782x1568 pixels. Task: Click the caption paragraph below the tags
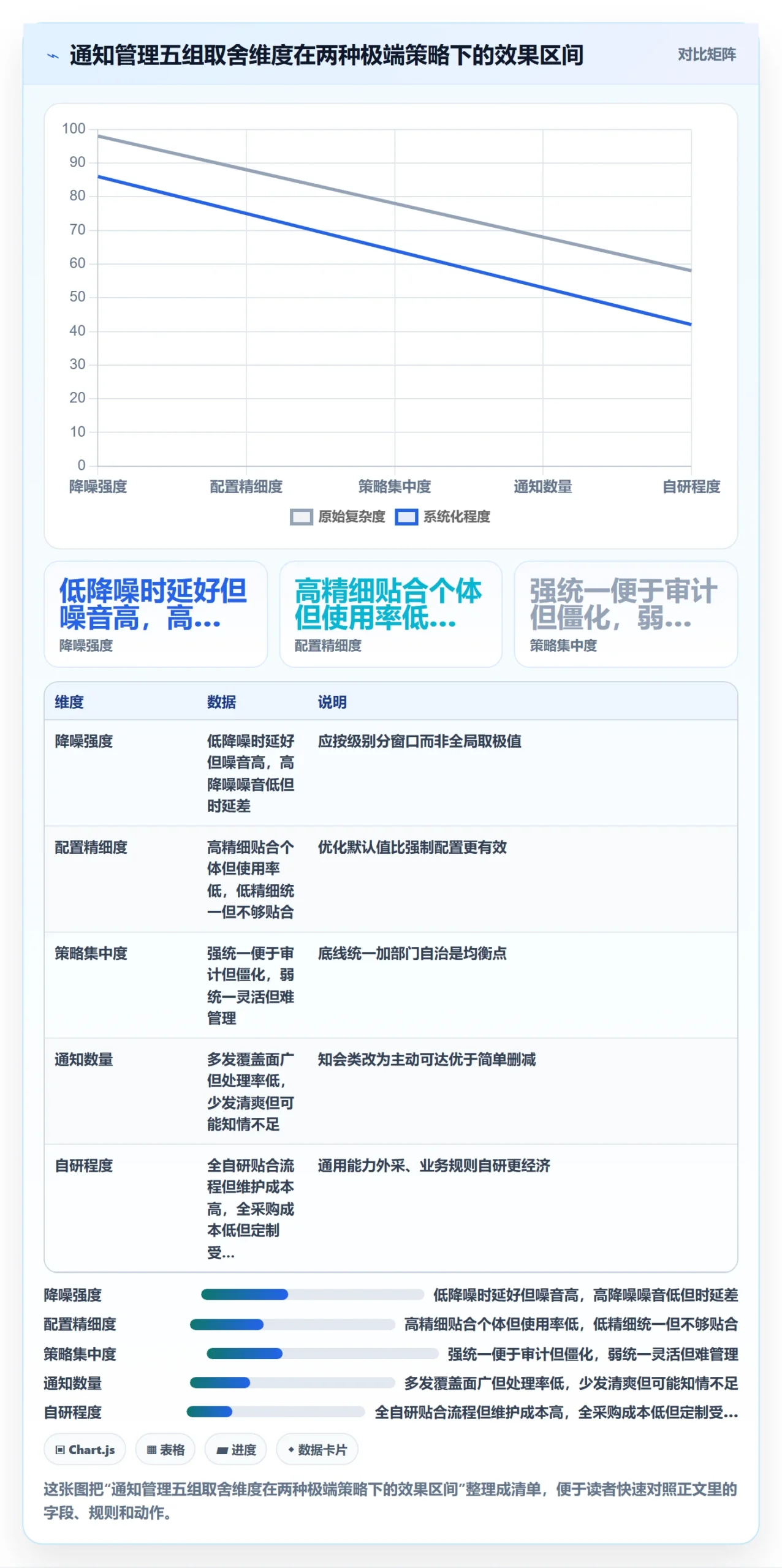[390, 1501]
